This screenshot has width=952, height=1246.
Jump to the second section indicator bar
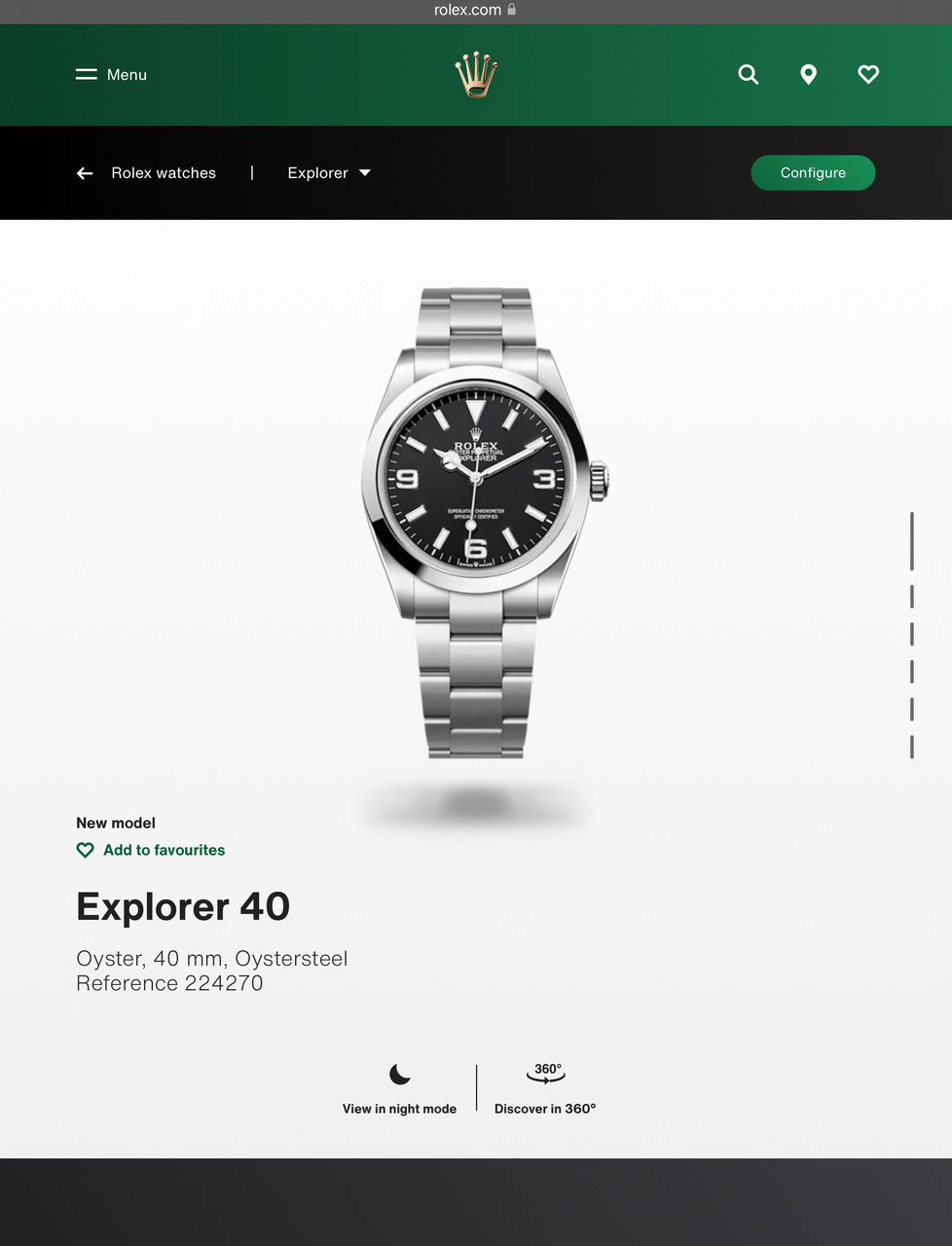[912, 596]
